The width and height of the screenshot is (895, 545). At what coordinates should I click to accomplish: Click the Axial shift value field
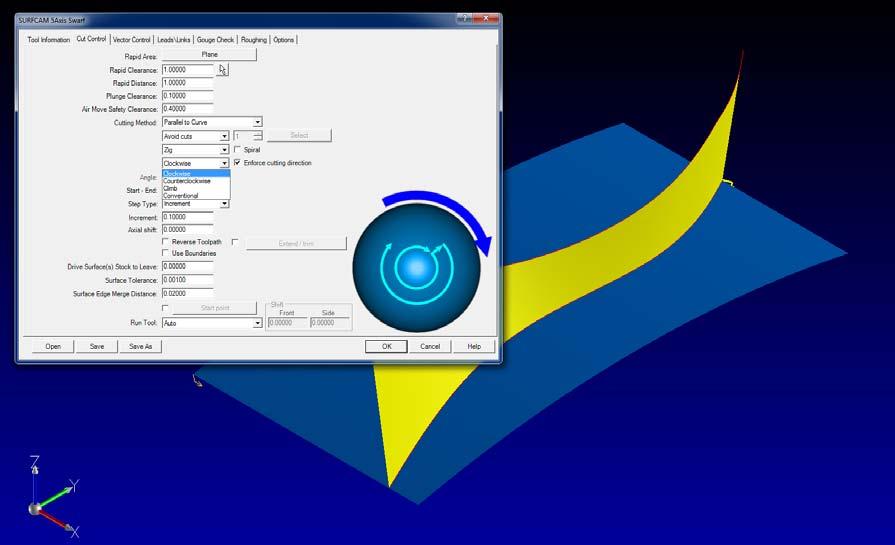(x=188, y=229)
